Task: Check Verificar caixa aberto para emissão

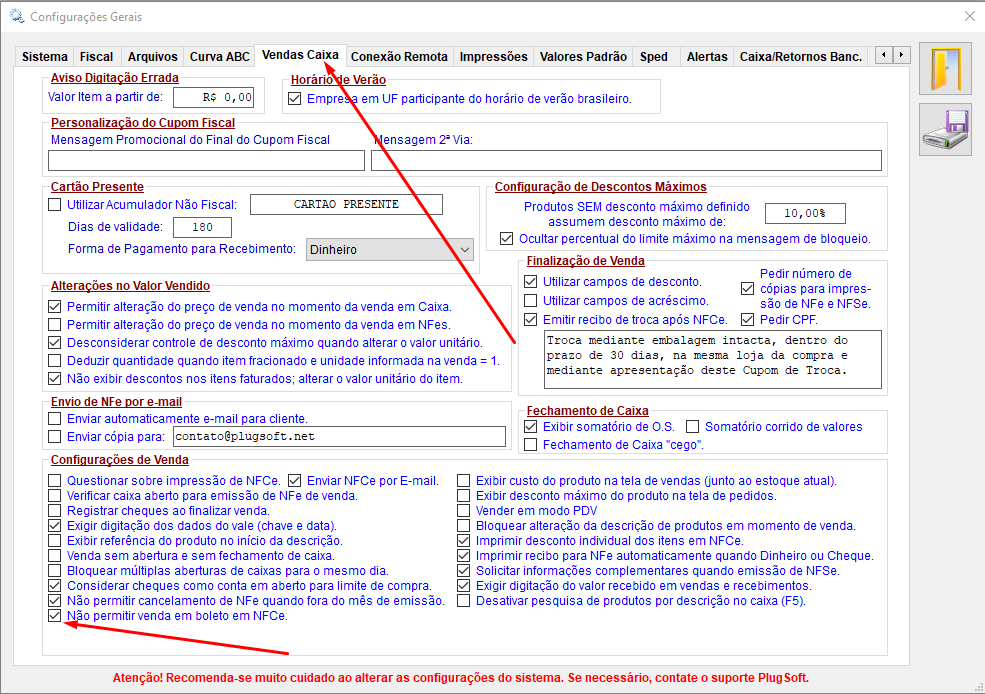Action: click(x=55, y=496)
